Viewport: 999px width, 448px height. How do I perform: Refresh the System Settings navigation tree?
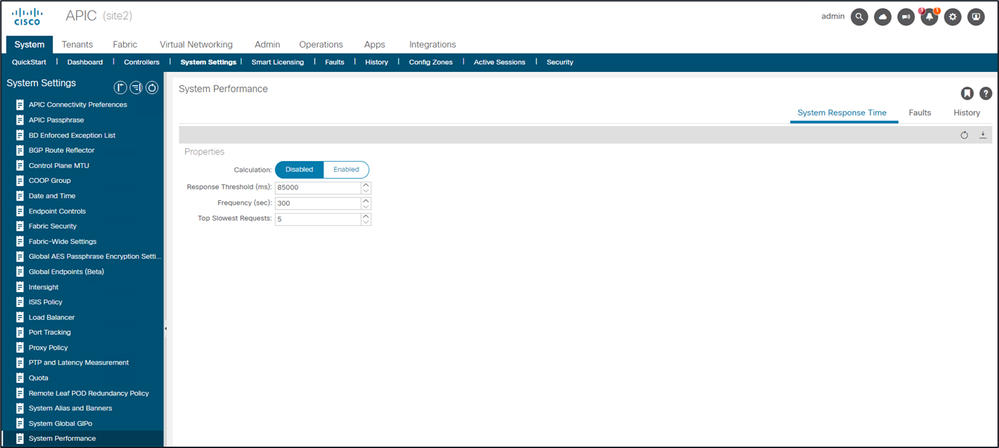click(x=152, y=88)
